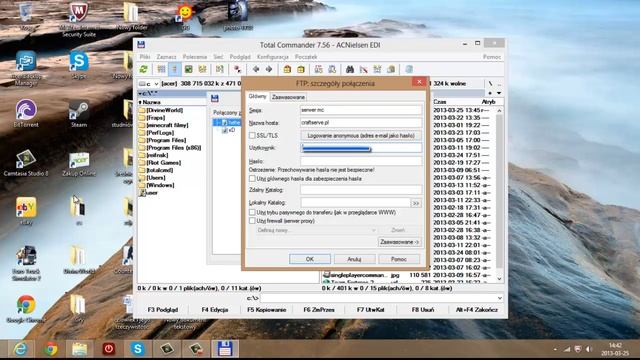Click the green refresh icon in toolbar
Image resolution: width=640 pixels, height=360 pixels.
(144, 69)
